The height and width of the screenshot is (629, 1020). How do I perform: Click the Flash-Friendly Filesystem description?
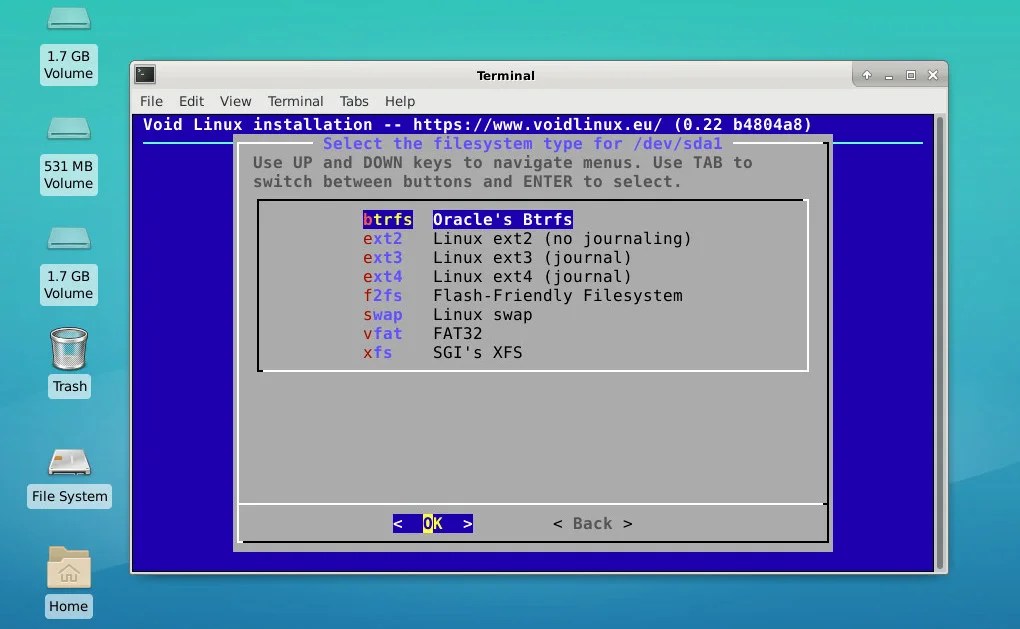[x=557, y=295]
